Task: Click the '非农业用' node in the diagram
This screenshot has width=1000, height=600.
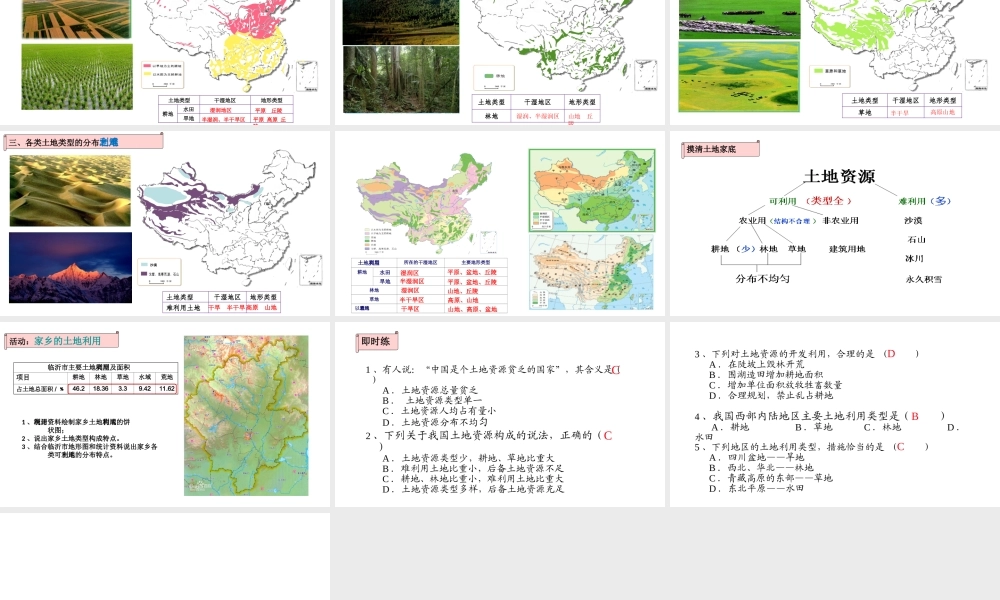Action: (841, 221)
